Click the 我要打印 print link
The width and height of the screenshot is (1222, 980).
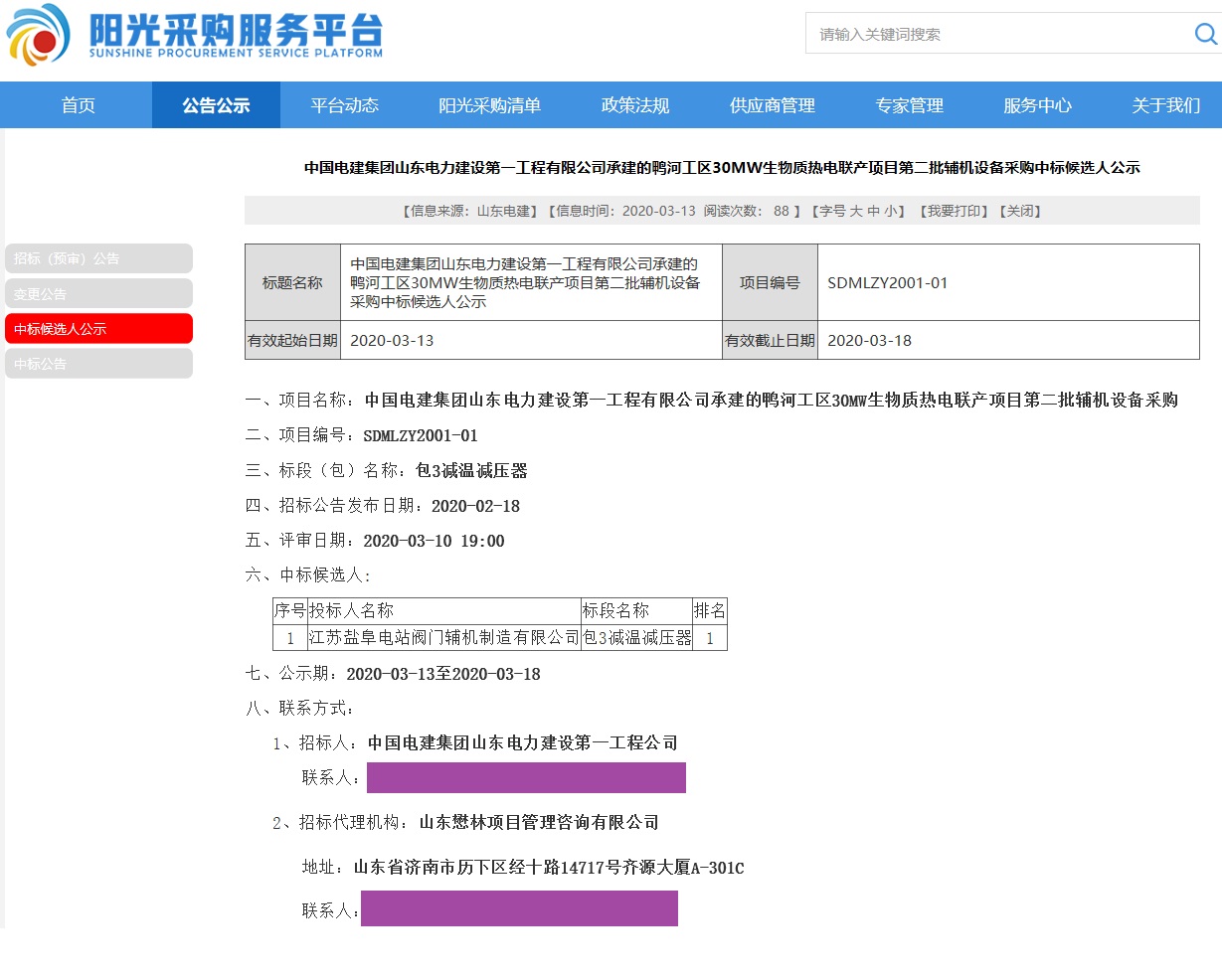coord(953,211)
